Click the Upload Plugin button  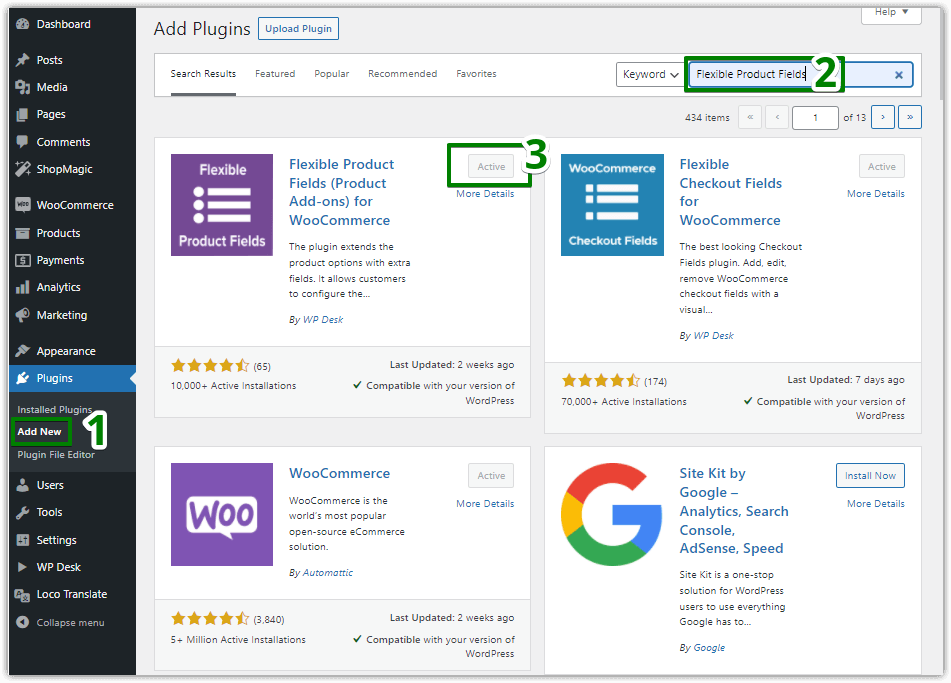click(298, 29)
